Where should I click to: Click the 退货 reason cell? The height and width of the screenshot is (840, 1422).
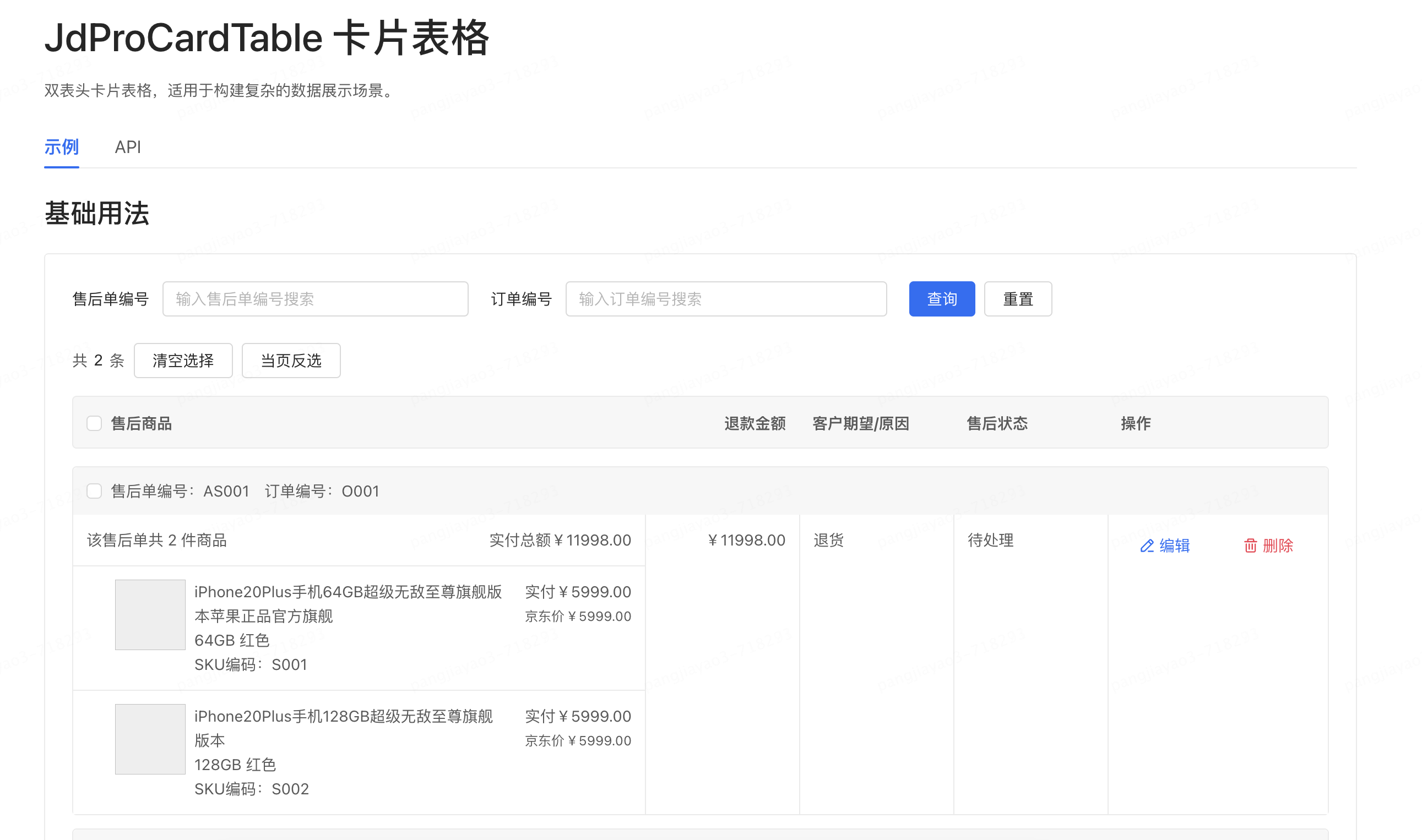click(x=828, y=540)
